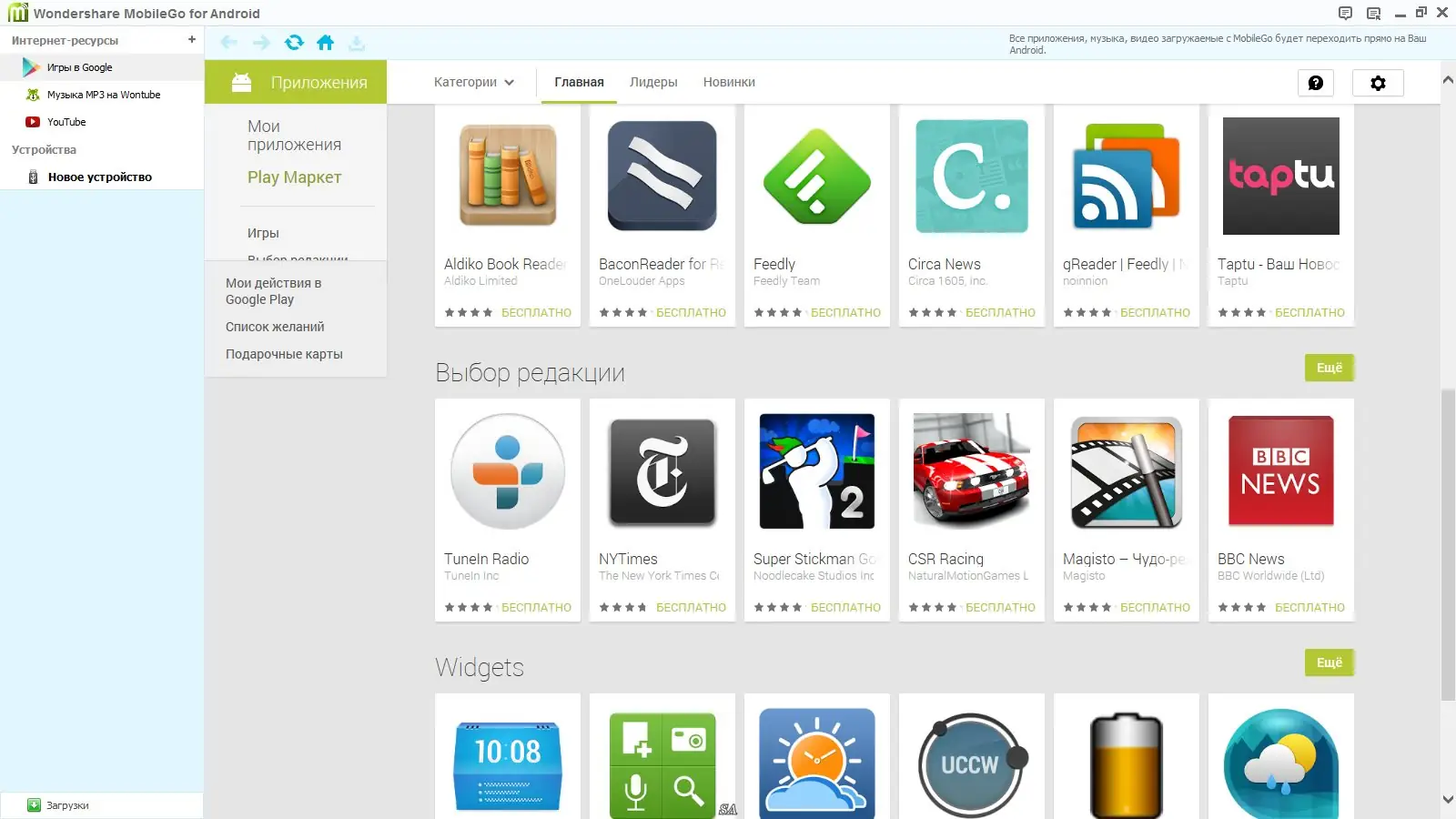Open the Circa News app icon

click(x=972, y=176)
